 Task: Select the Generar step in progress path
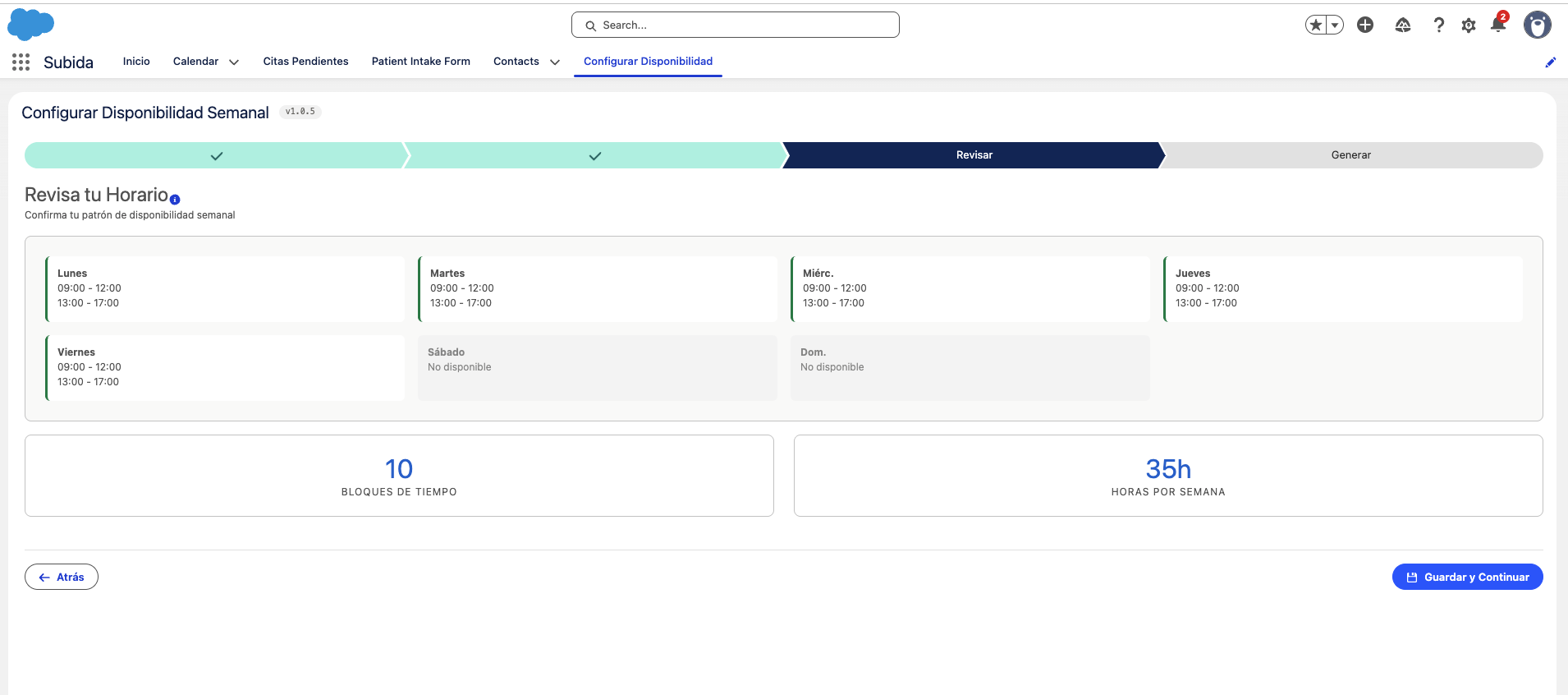(1351, 155)
